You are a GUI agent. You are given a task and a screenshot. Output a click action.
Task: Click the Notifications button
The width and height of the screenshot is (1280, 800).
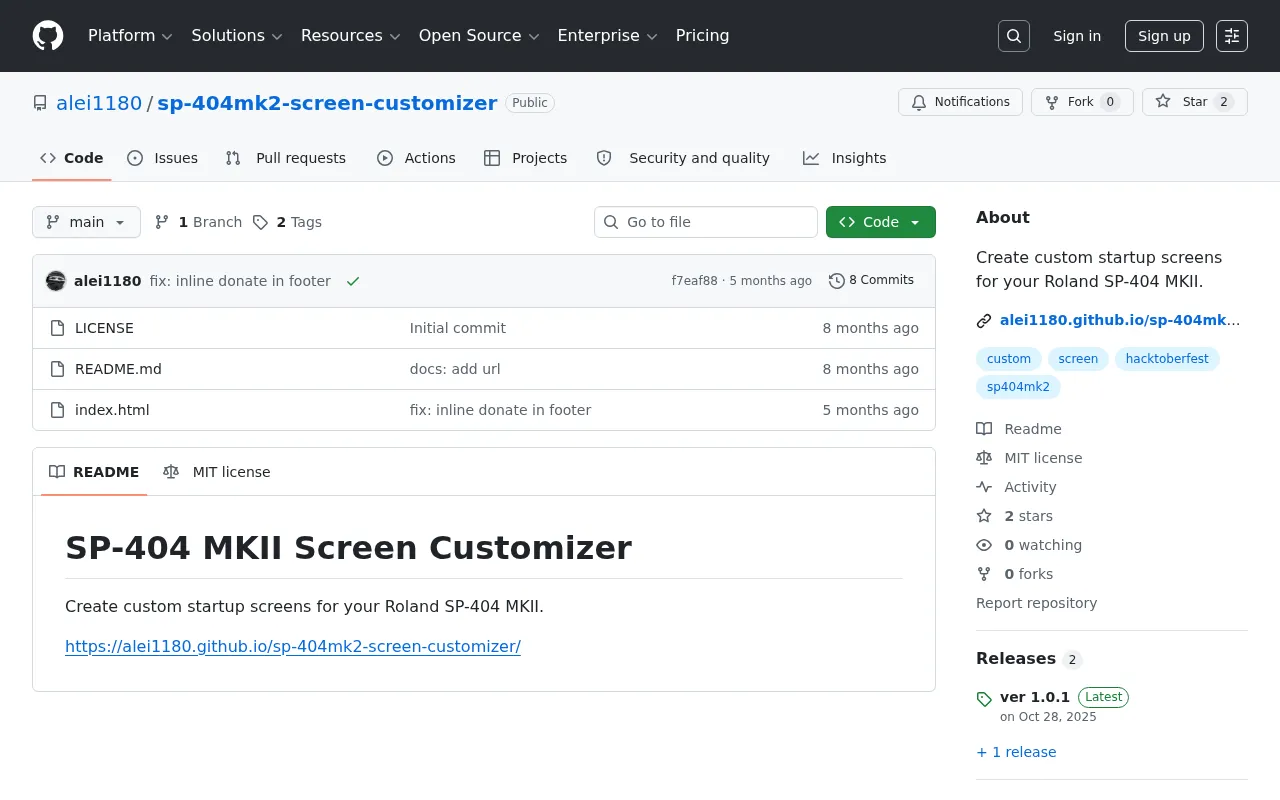(960, 102)
